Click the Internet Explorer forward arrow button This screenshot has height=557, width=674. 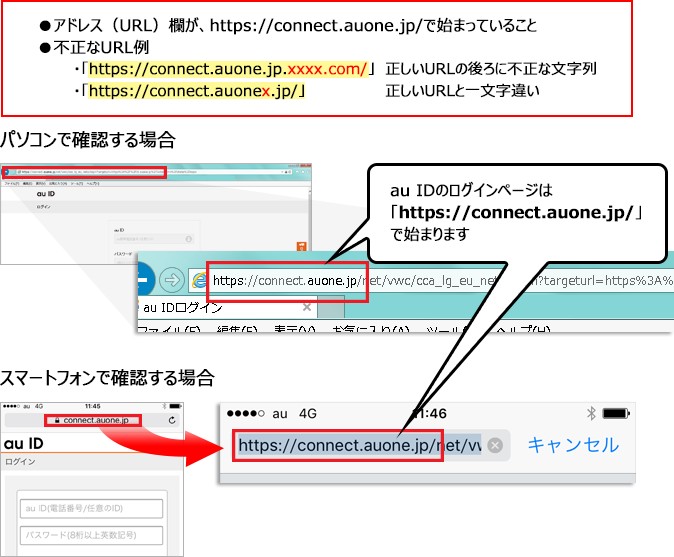point(172,280)
